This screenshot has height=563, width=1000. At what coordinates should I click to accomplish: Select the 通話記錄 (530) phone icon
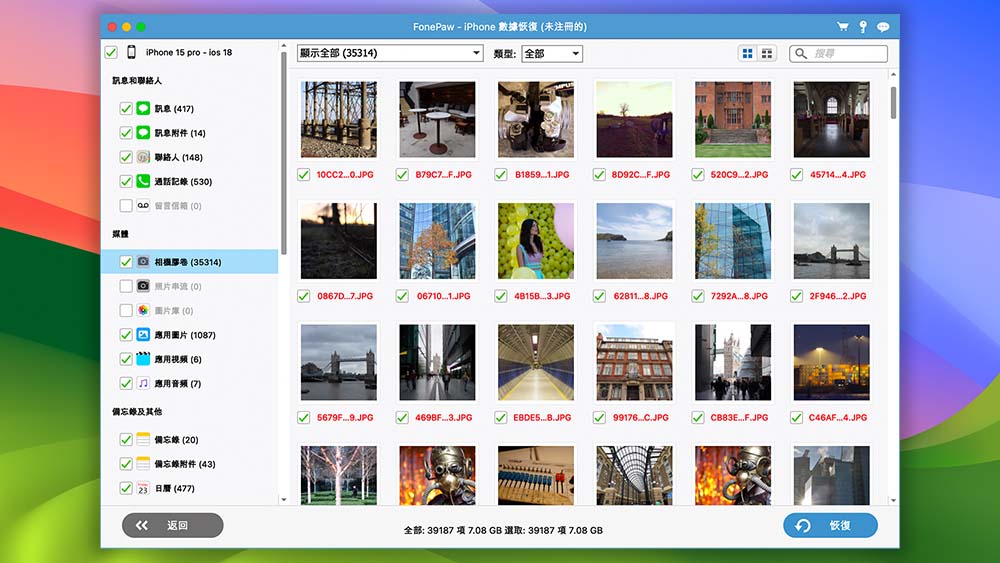(143, 181)
